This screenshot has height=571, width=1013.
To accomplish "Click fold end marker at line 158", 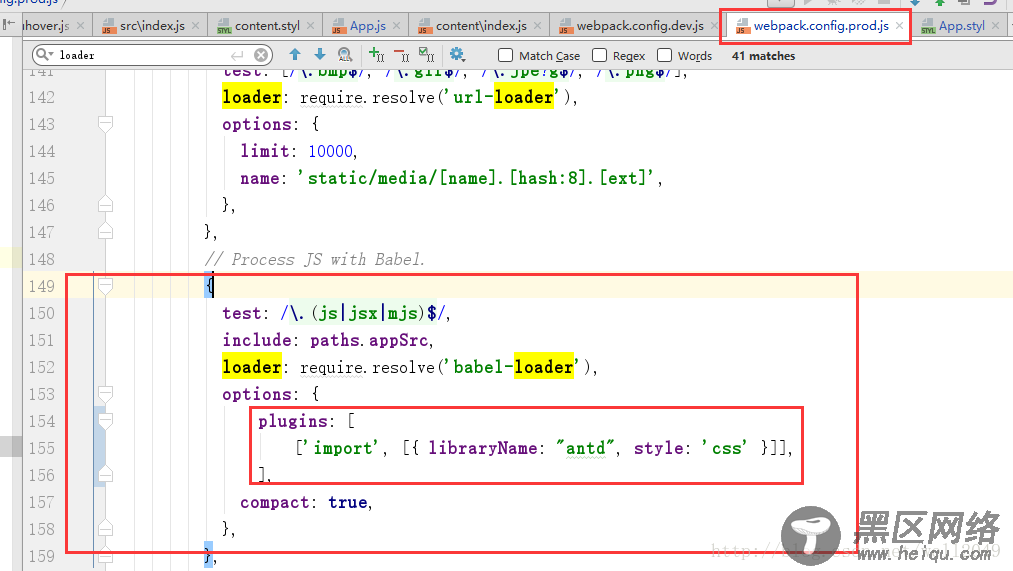I will (x=105, y=528).
